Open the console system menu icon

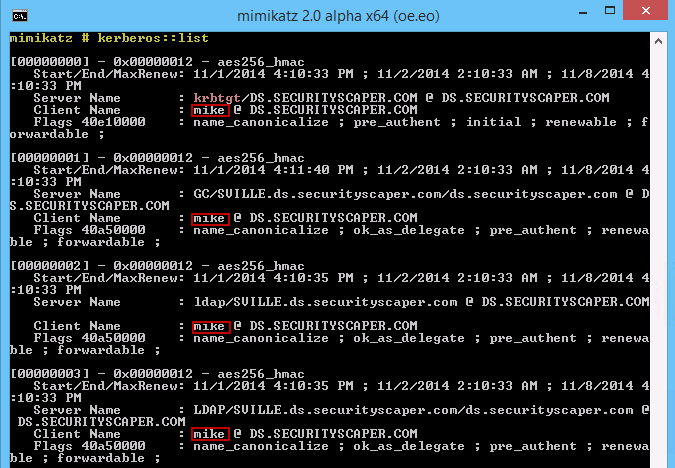[20, 16]
